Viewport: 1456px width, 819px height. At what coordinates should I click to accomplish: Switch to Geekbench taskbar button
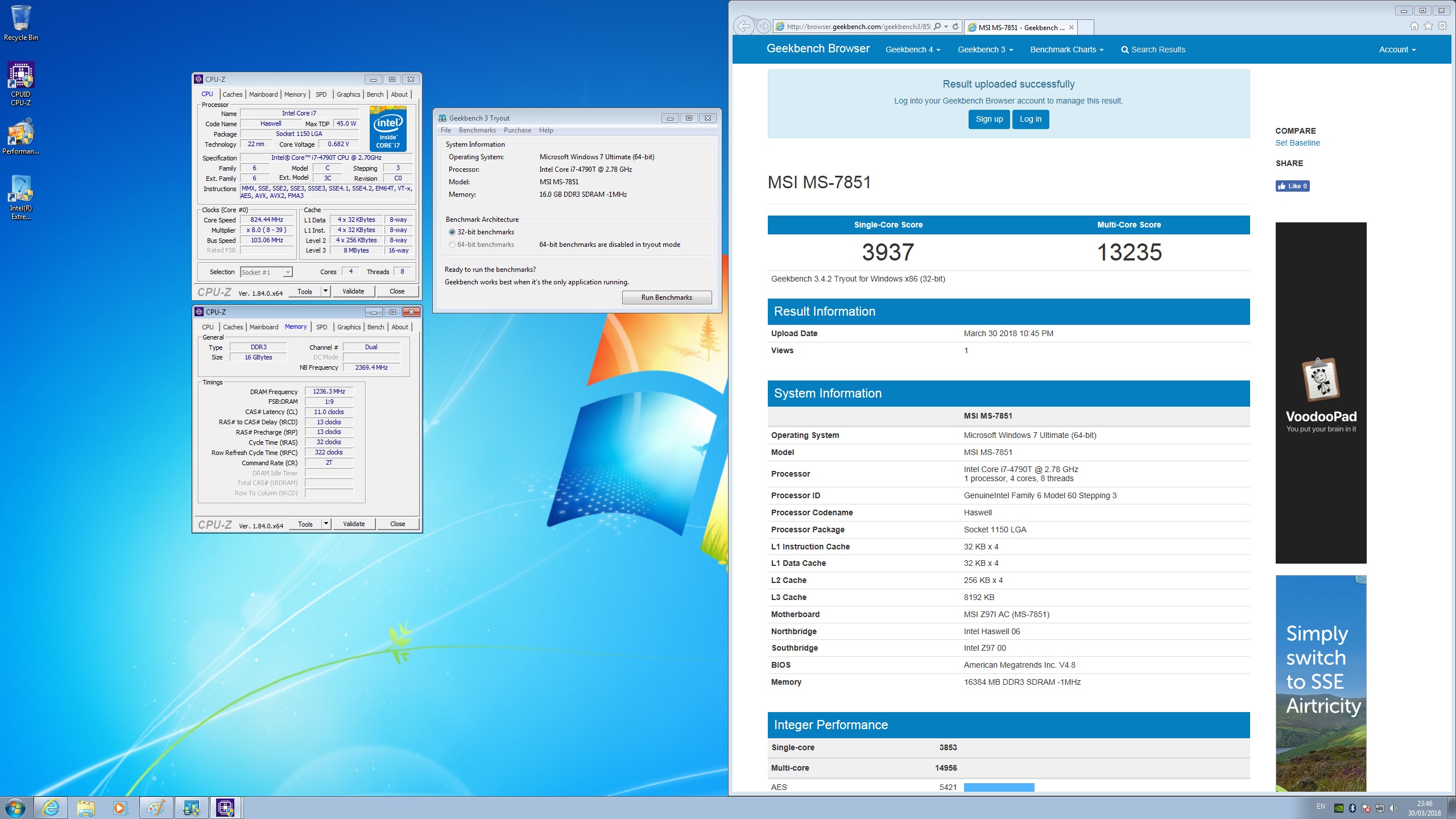coord(191,808)
